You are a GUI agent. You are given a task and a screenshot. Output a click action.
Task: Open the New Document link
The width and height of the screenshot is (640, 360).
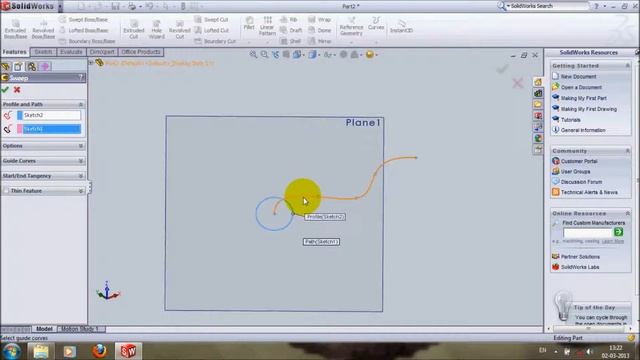pyautogui.click(x=578, y=76)
